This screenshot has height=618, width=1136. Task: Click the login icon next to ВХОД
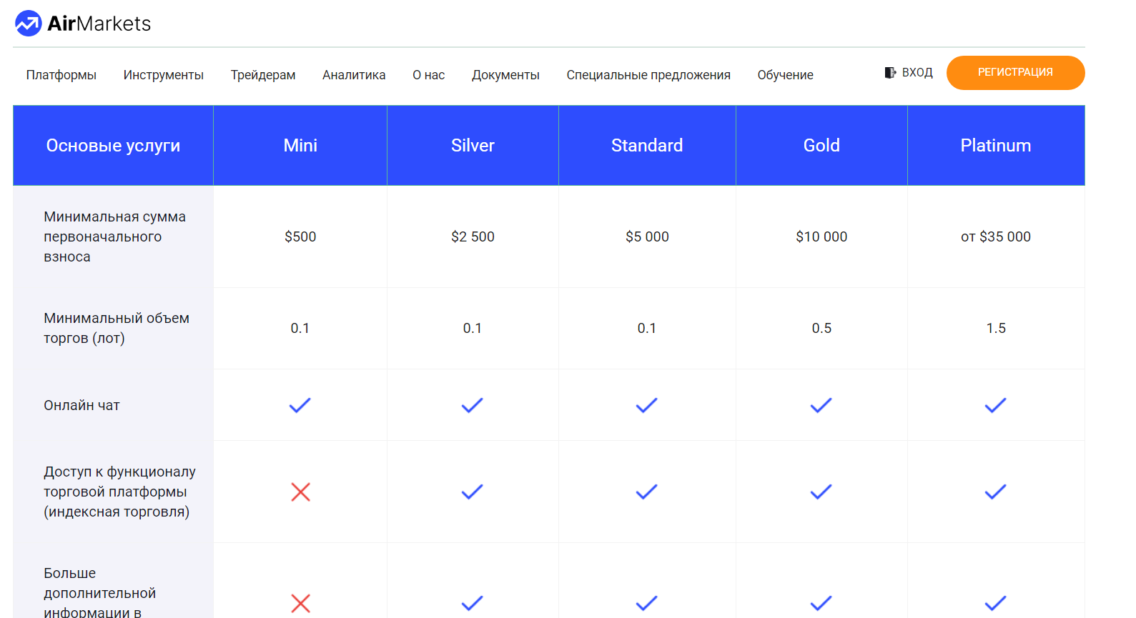pyautogui.click(x=888, y=72)
